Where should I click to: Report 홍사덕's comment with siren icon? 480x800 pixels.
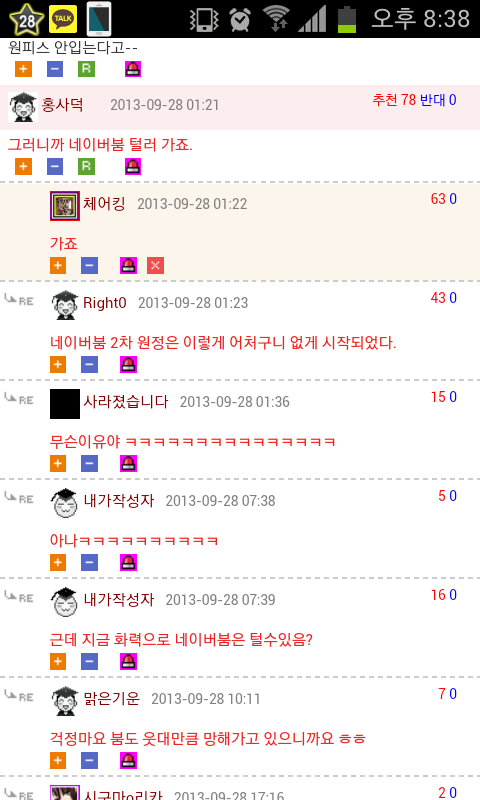133,166
